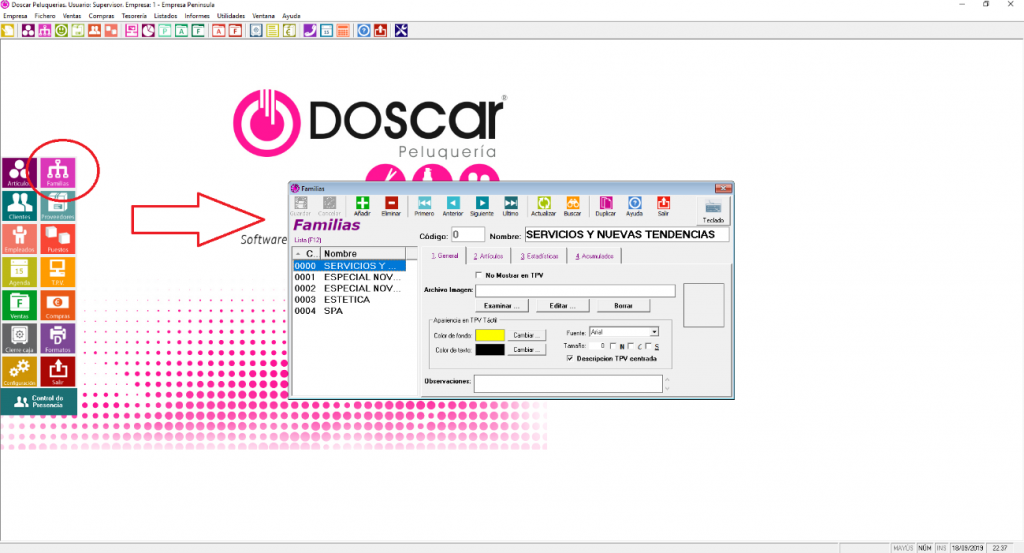1024x553 pixels.
Task: Open the Utilidades menu
Action: [x=231, y=16]
